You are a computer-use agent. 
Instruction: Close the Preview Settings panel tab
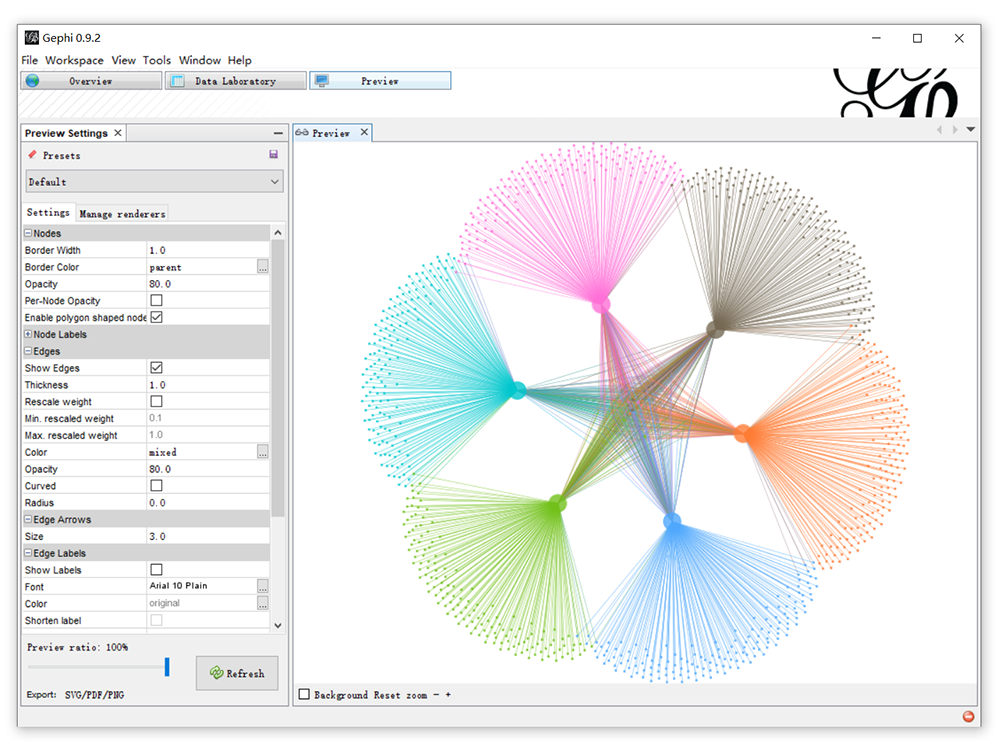(x=117, y=133)
